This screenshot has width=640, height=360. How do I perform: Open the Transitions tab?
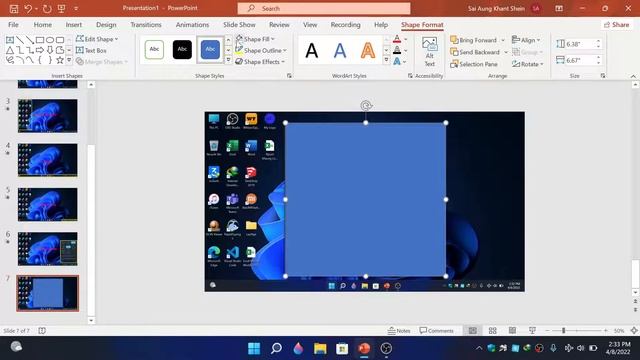pyautogui.click(x=146, y=25)
